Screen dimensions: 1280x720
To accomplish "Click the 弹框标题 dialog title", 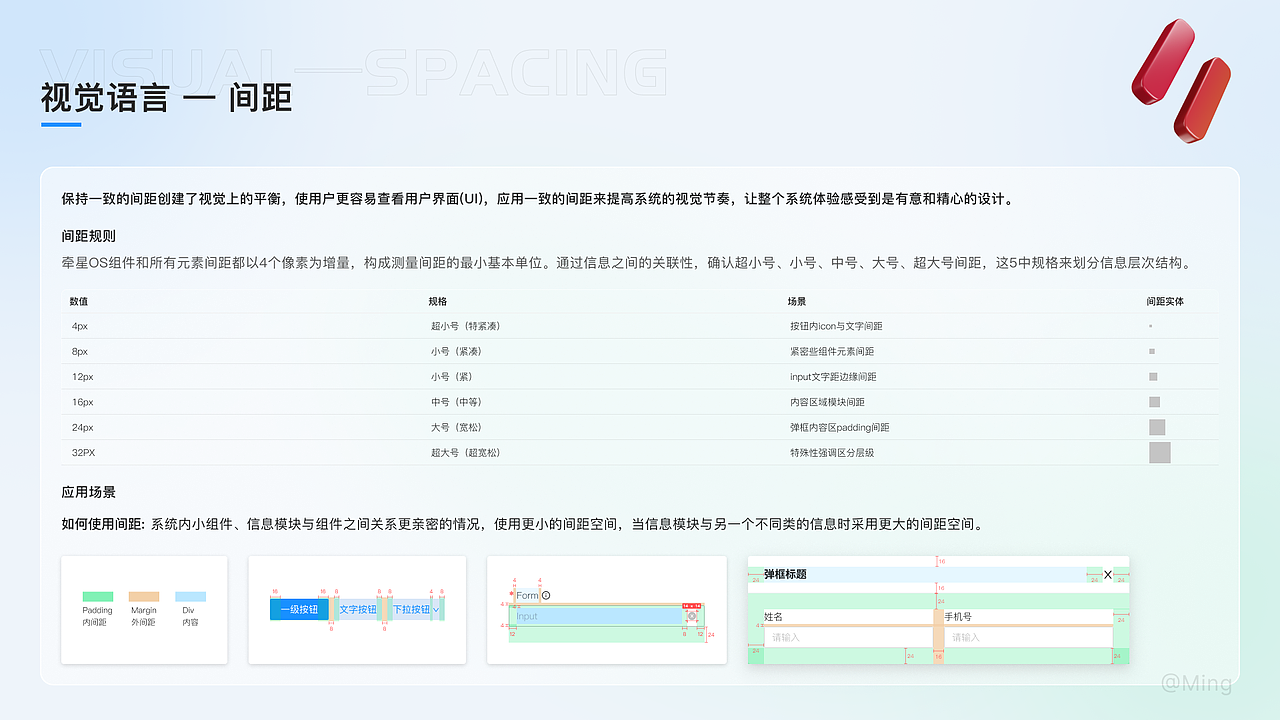I will (x=785, y=575).
